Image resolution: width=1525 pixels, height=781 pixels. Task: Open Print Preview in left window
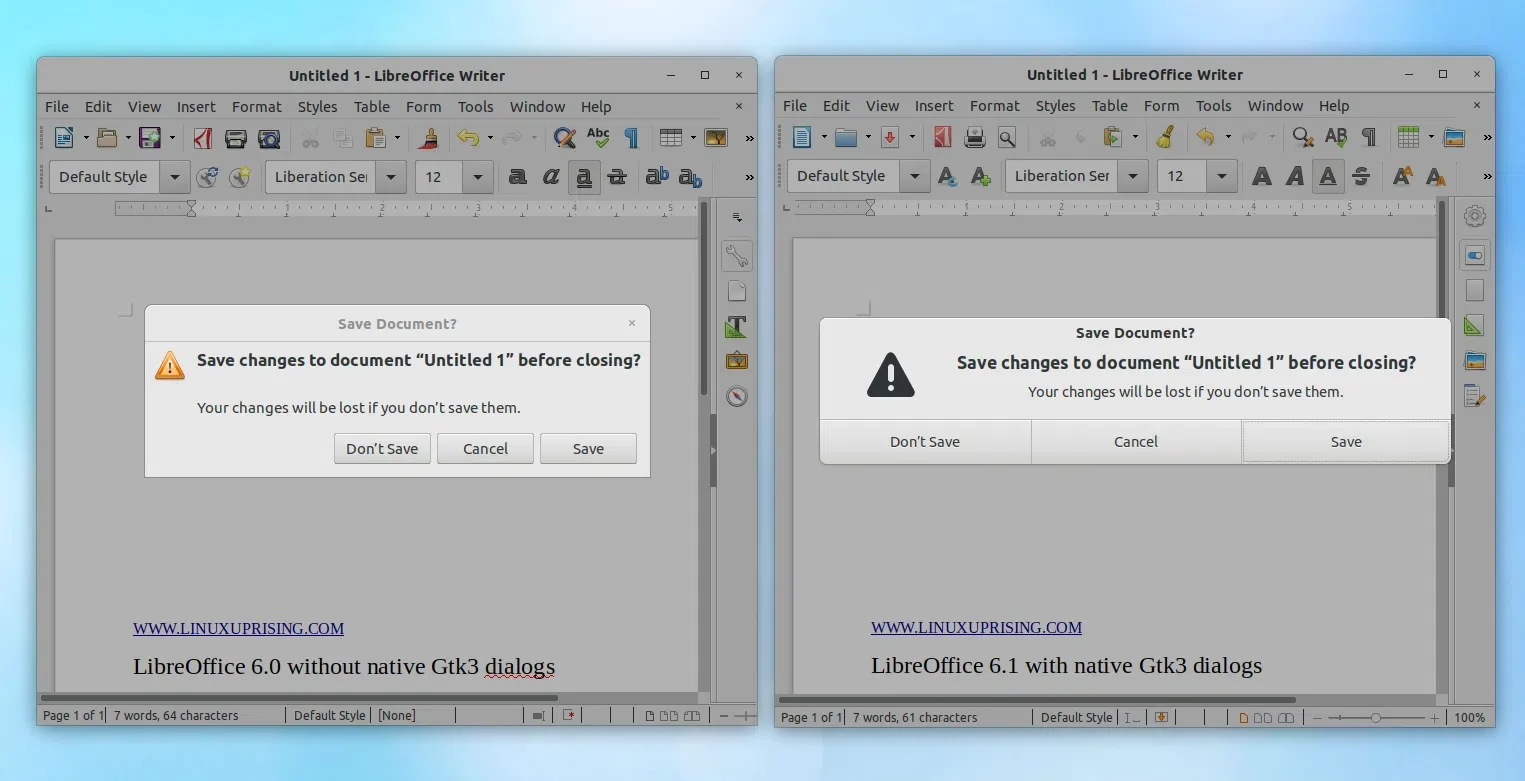[269, 138]
